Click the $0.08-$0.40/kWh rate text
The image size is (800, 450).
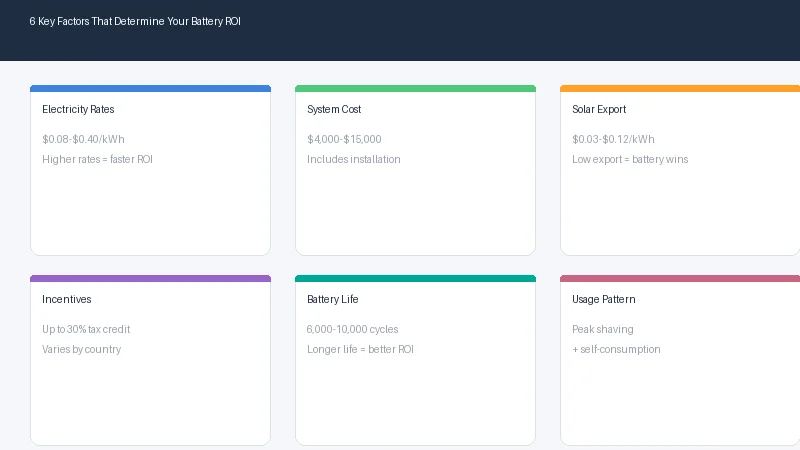coord(83,139)
